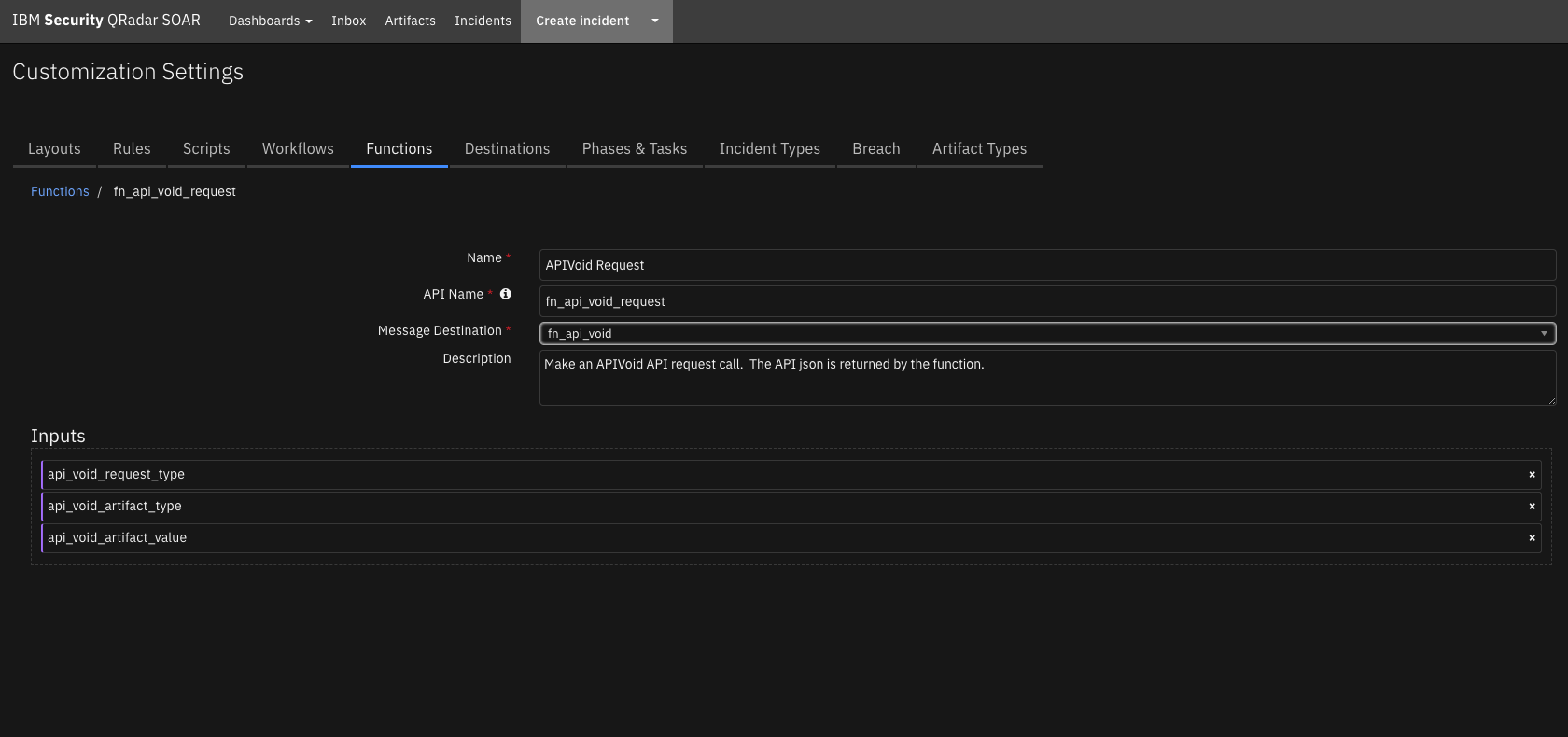Open the Workflows tab
Screen dimensions: 1568x737
tap(298, 149)
